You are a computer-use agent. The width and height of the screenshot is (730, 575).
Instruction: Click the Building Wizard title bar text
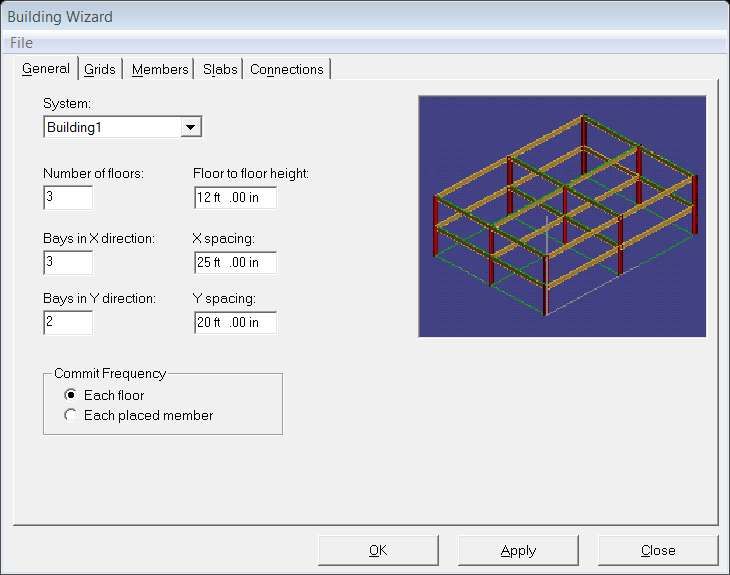[x=60, y=17]
